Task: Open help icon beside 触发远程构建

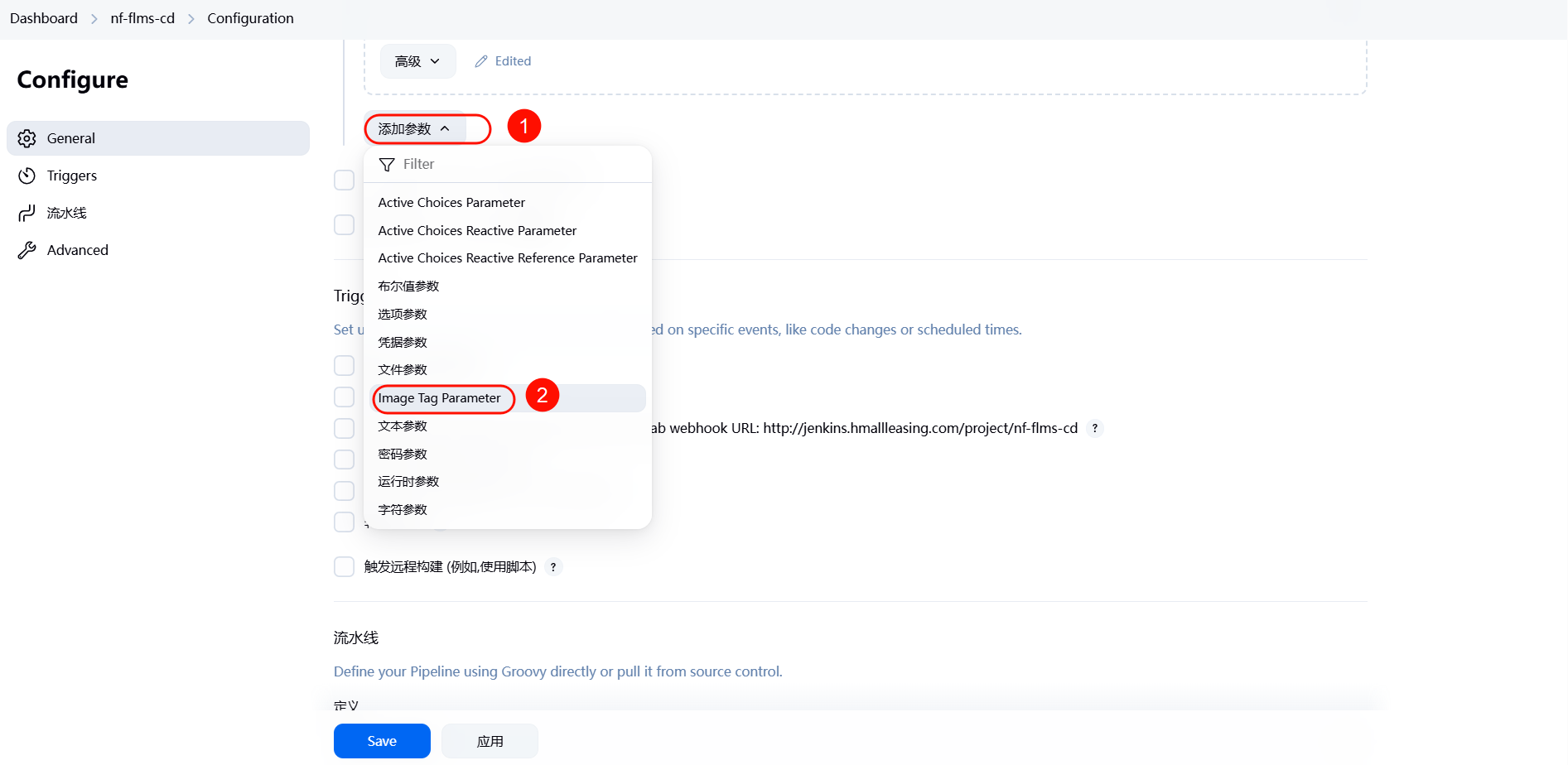Action: coord(553,567)
